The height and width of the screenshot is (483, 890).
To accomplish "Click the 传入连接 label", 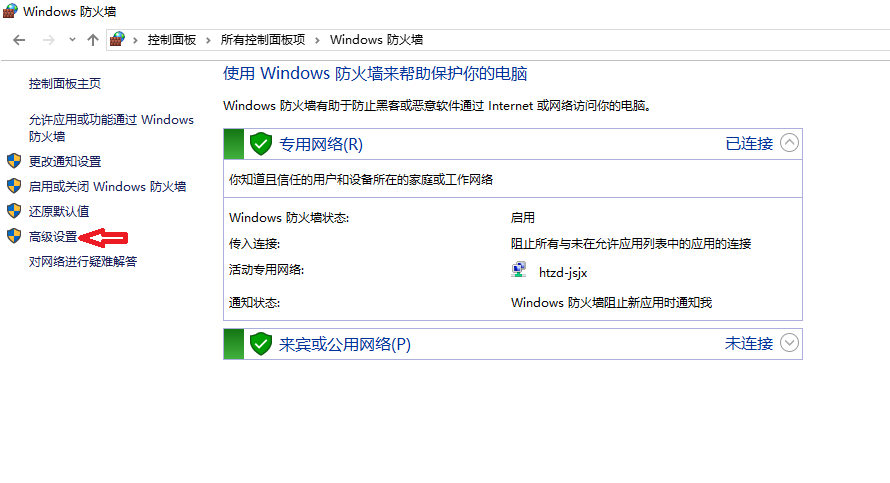I will pyautogui.click(x=254, y=244).
